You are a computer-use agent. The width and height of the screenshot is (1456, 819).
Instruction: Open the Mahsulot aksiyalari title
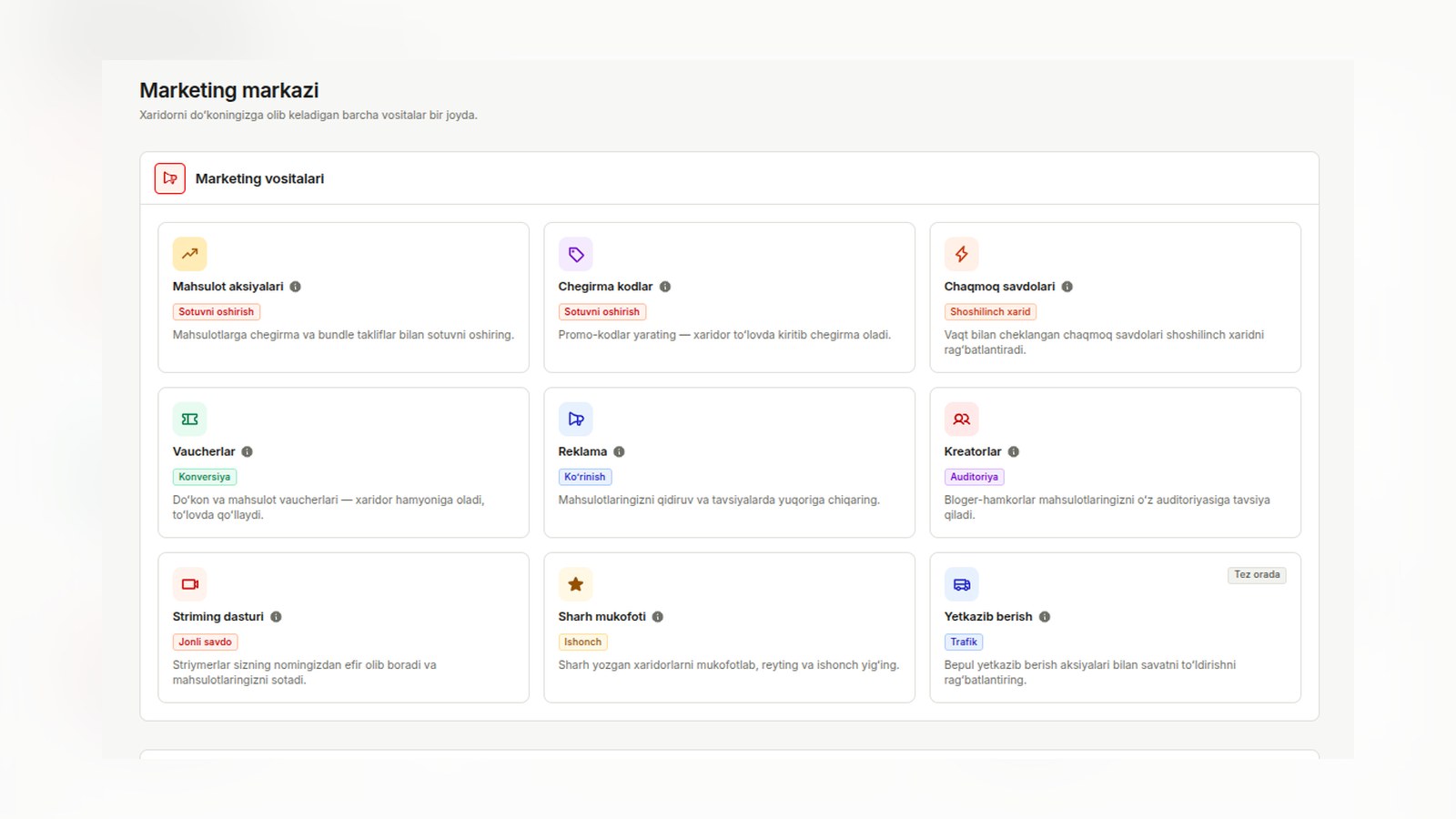228,287
